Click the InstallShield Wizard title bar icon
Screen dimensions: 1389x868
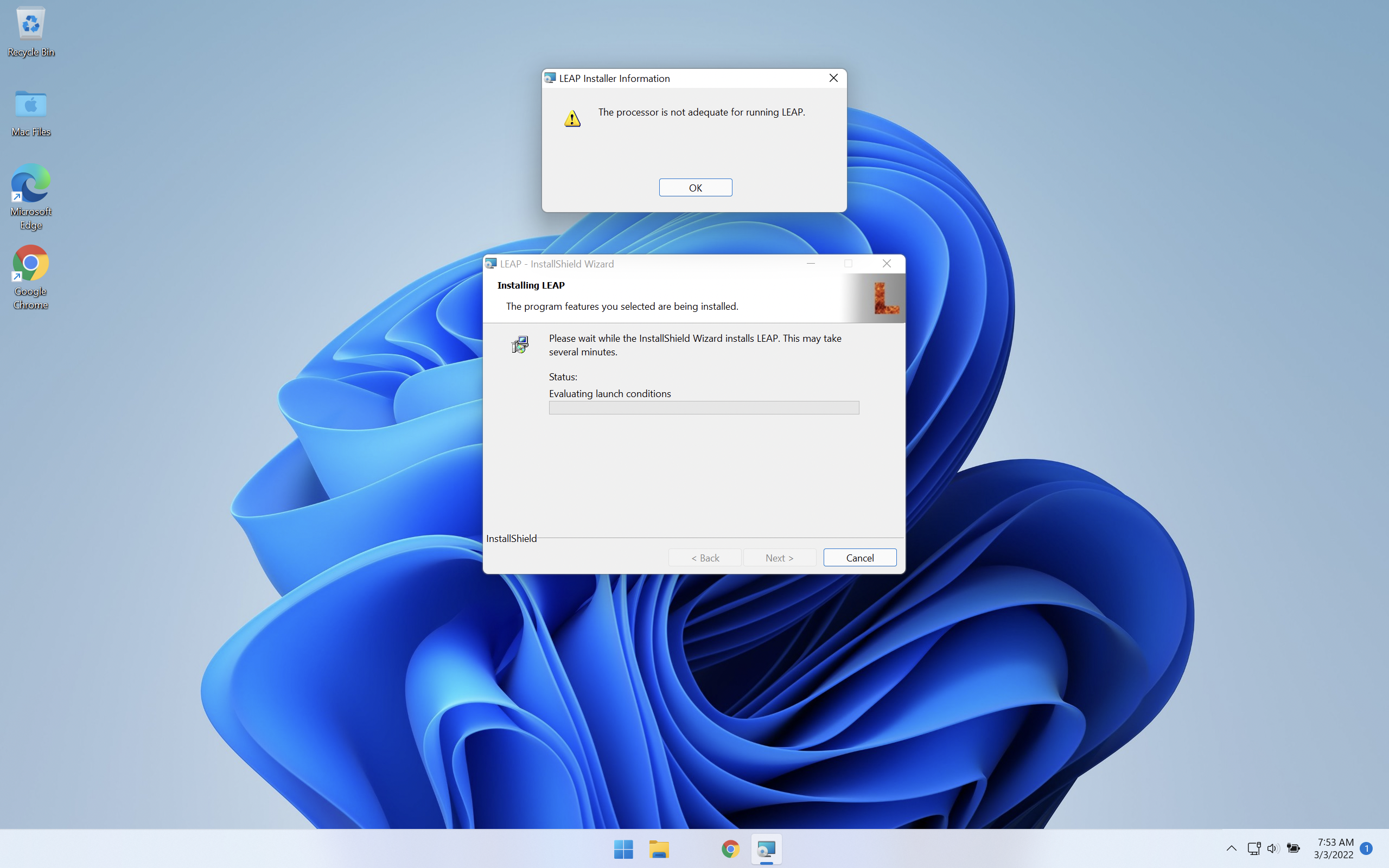[x=490, y=264]
